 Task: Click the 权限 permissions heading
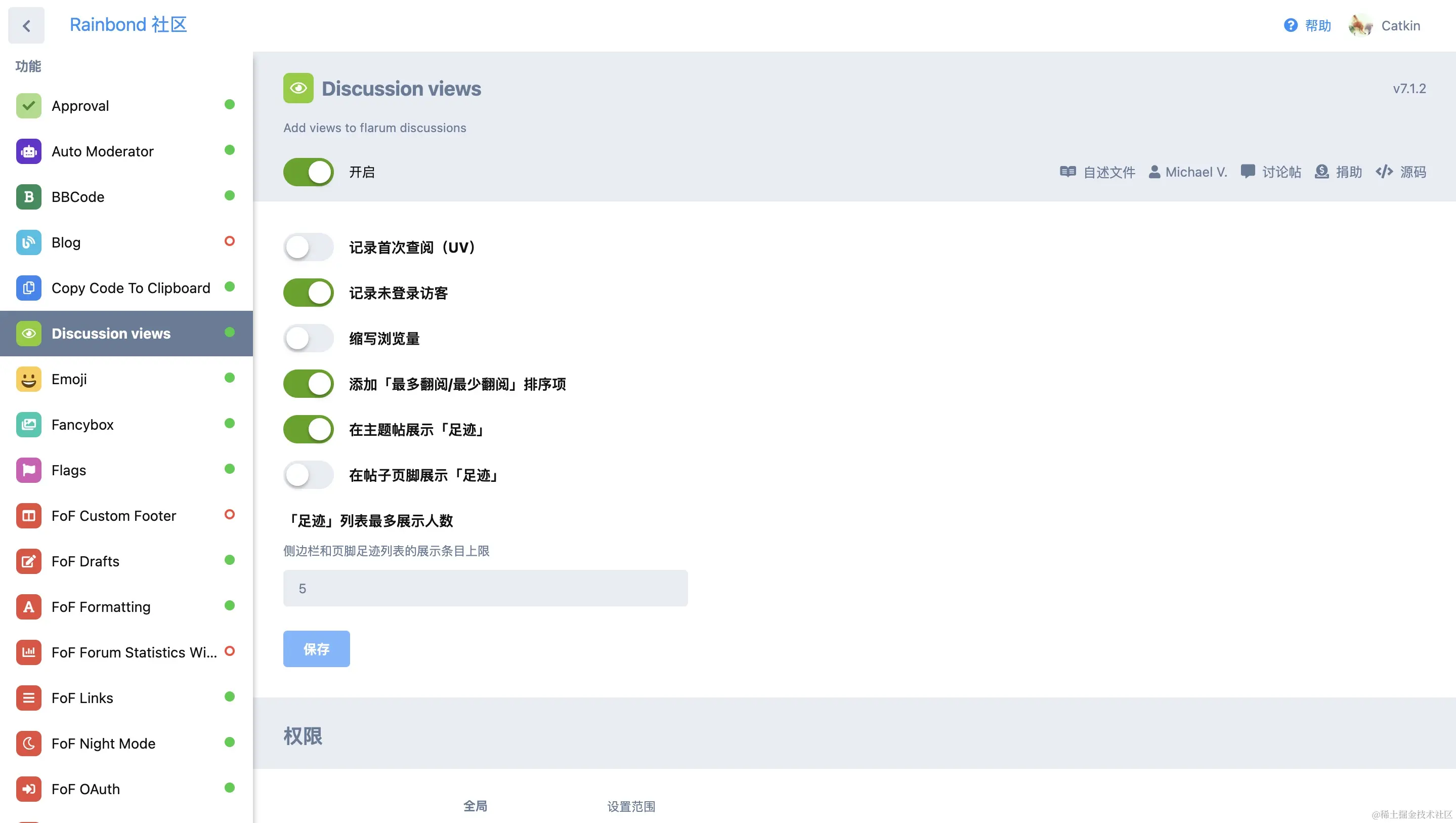pos(303,736)
